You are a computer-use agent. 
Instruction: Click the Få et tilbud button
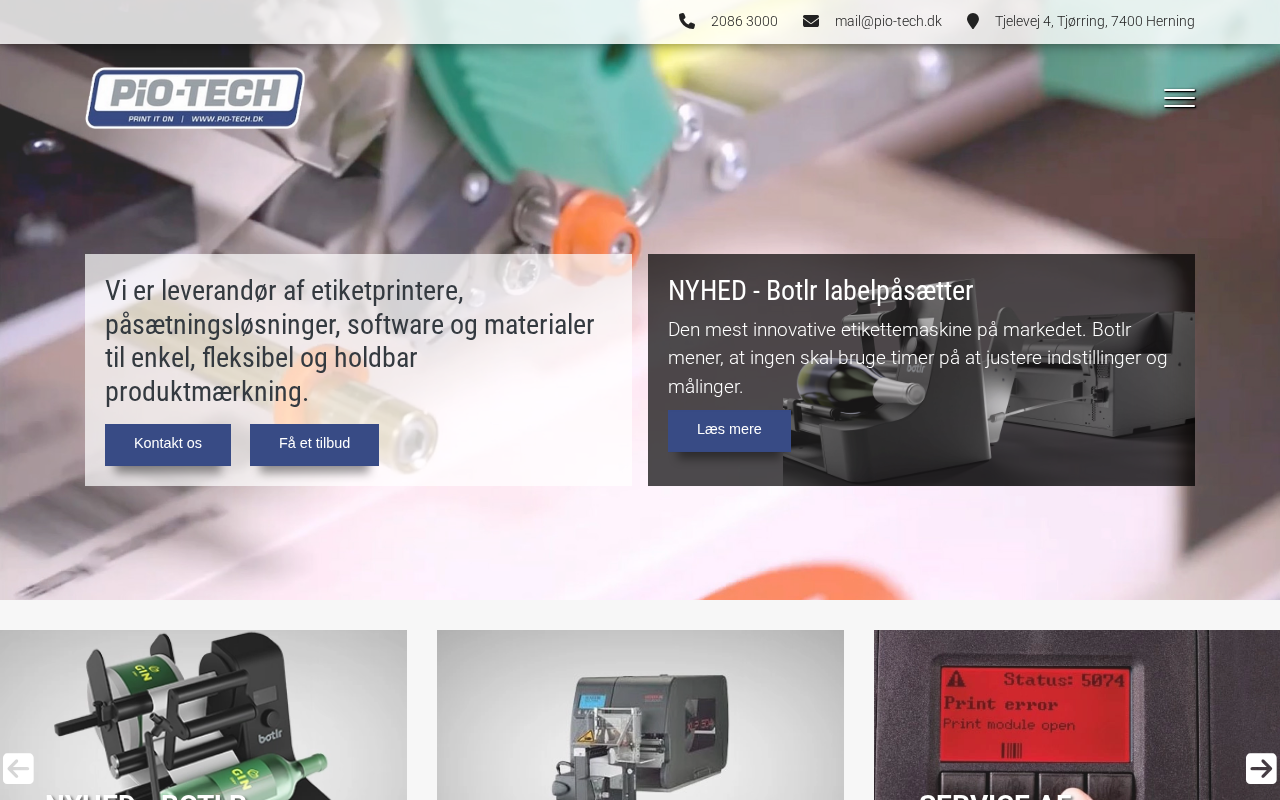tap(314, 444)
